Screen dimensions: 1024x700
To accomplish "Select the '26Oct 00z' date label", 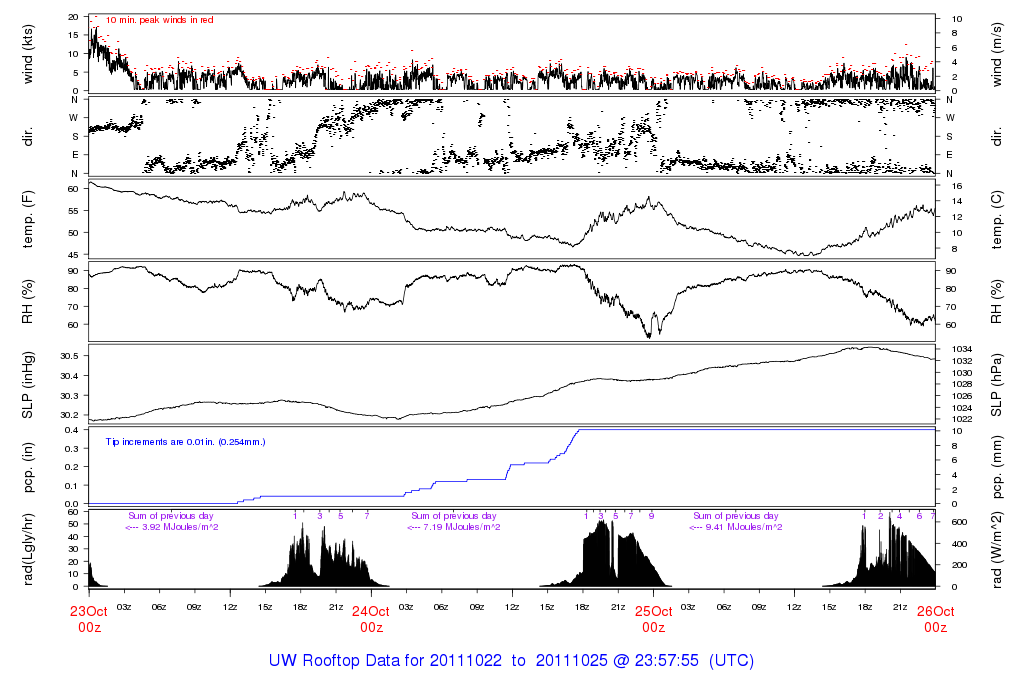I will pyautogui.click(x=935, y=619).
